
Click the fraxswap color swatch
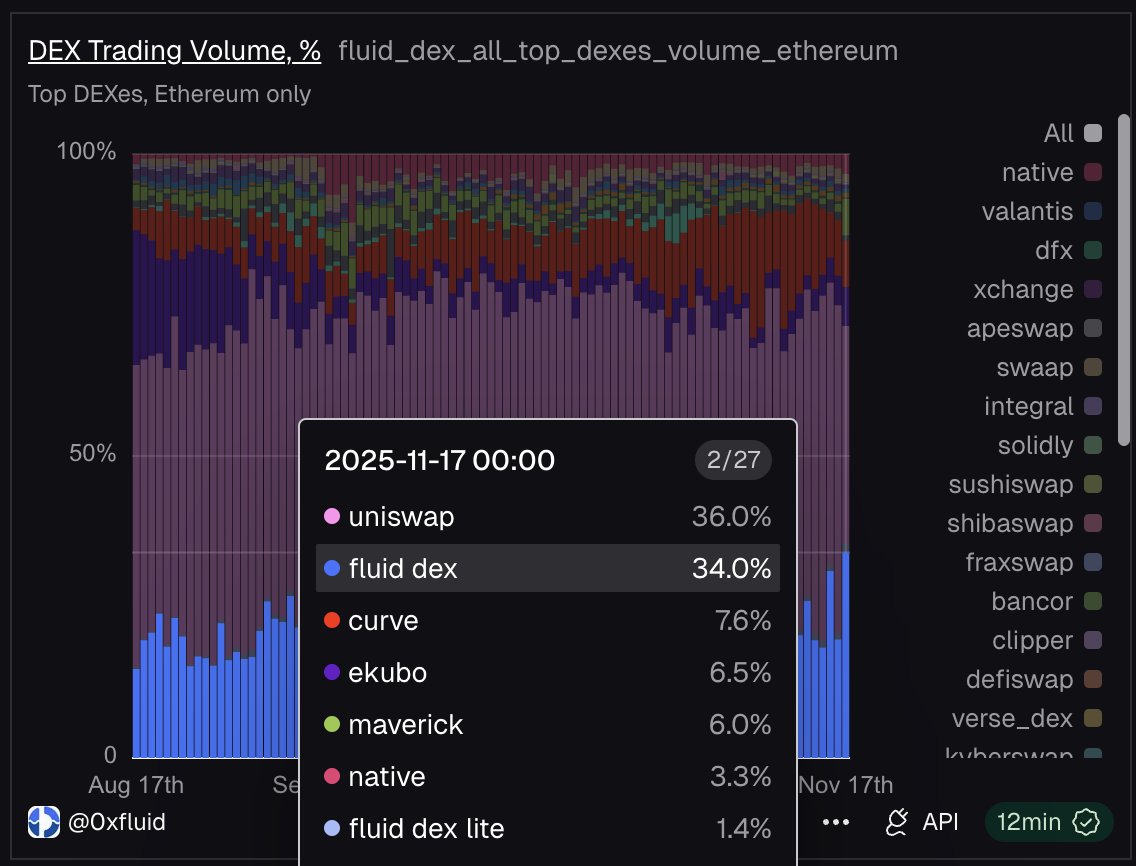[1091, 562]
